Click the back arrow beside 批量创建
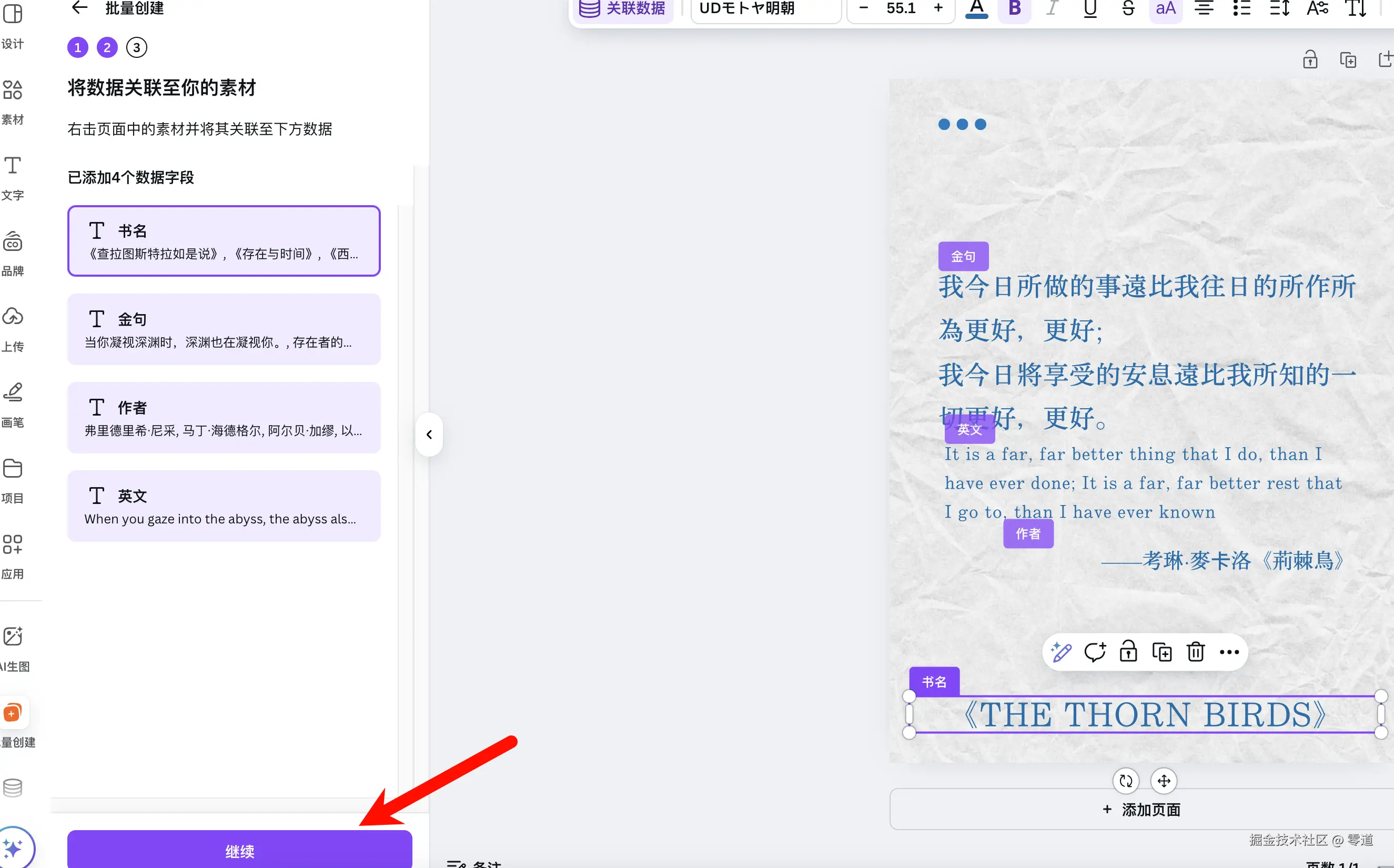The image size is (1394, 868). coord(79,7)
